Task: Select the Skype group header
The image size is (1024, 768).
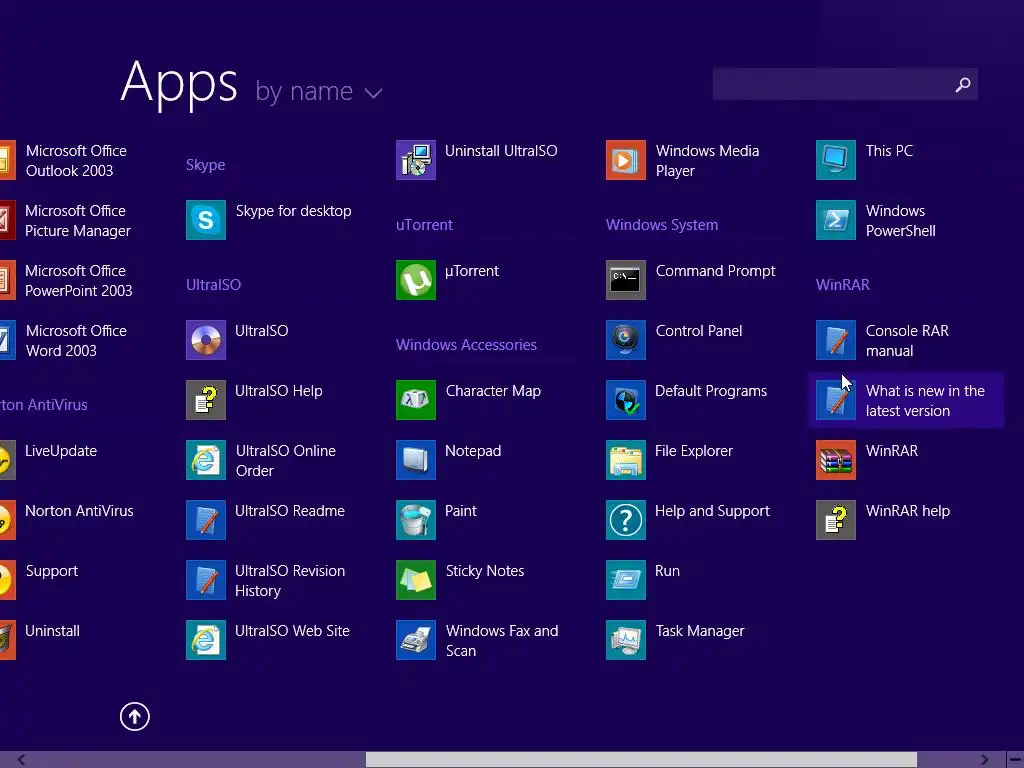Action: [205, 165]
